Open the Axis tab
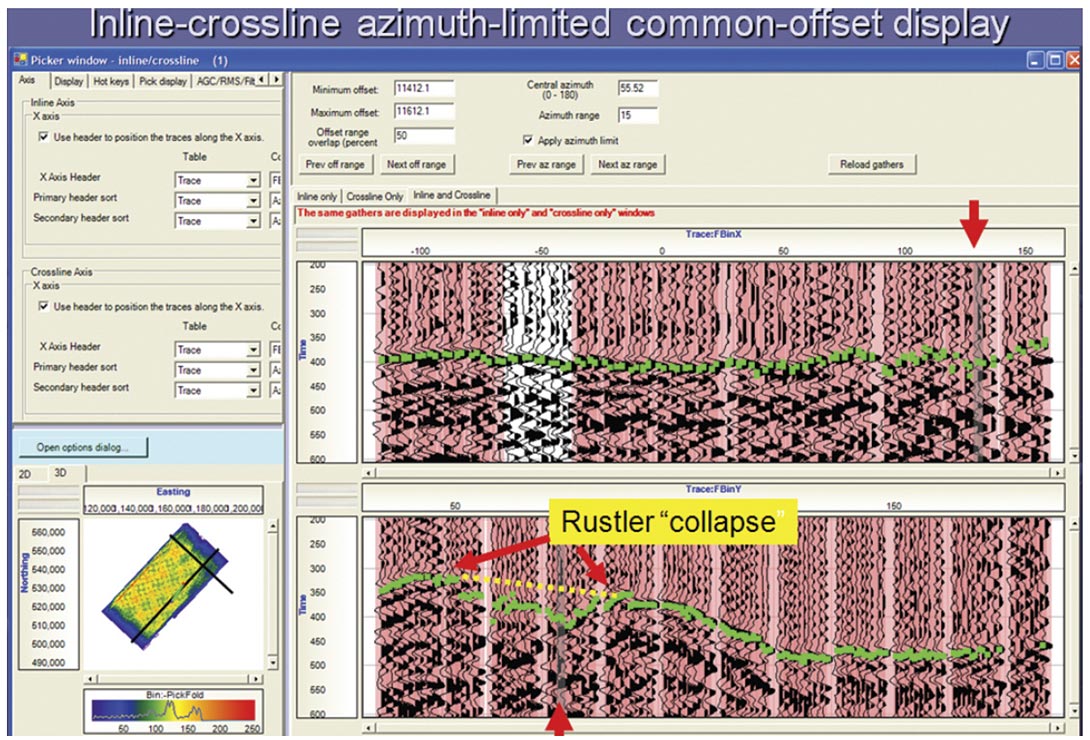The image size is (1090, 740). 28,81
